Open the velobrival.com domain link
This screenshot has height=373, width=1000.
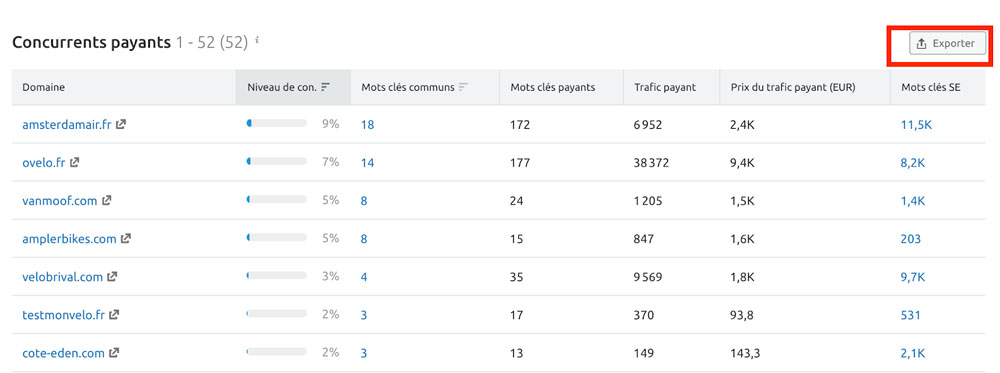(x=62, y=277)
